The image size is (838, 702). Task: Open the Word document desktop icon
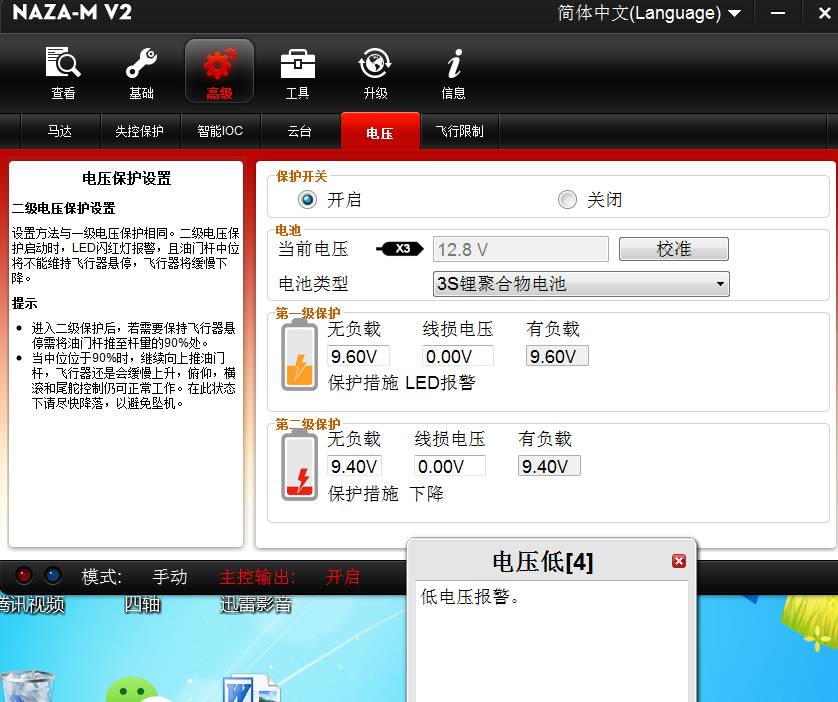[x=251, y=689]
